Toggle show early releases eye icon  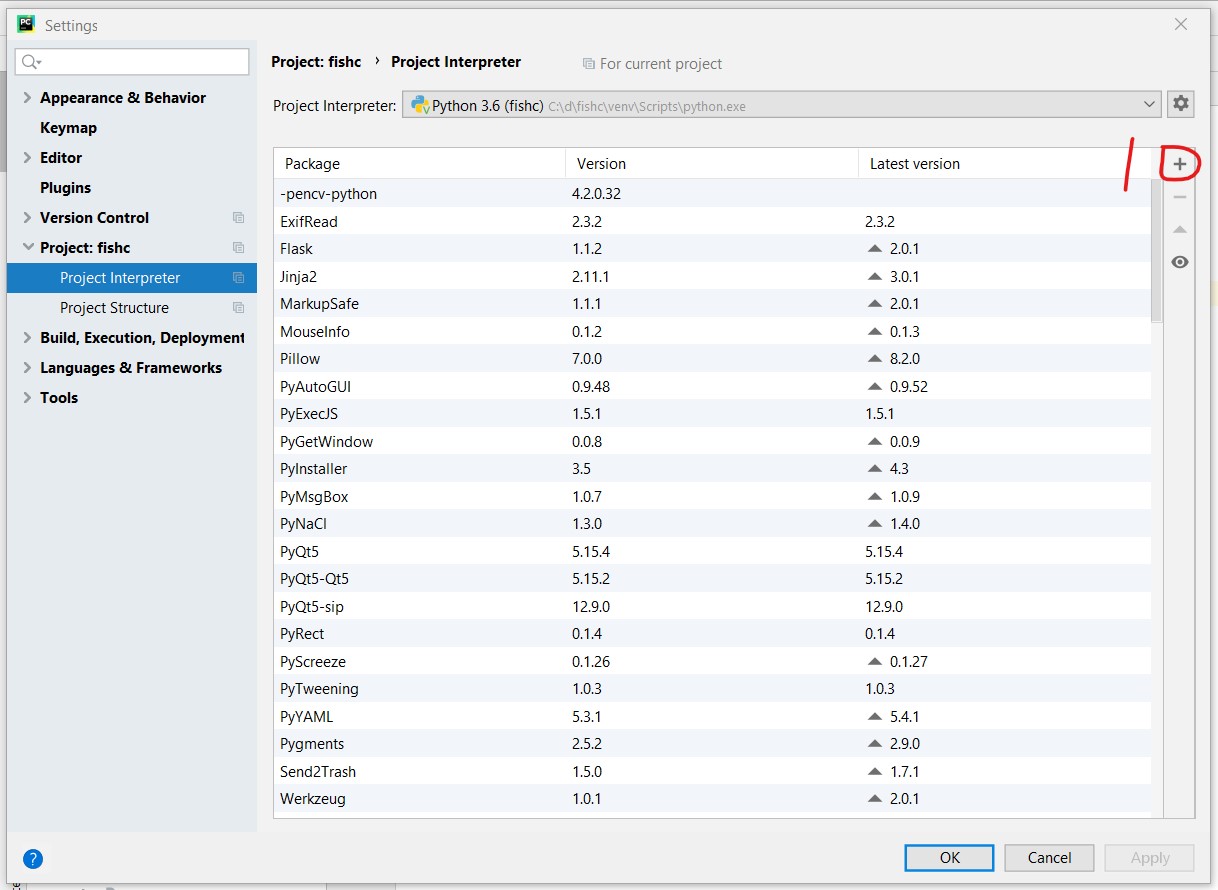click(1180, 262)
